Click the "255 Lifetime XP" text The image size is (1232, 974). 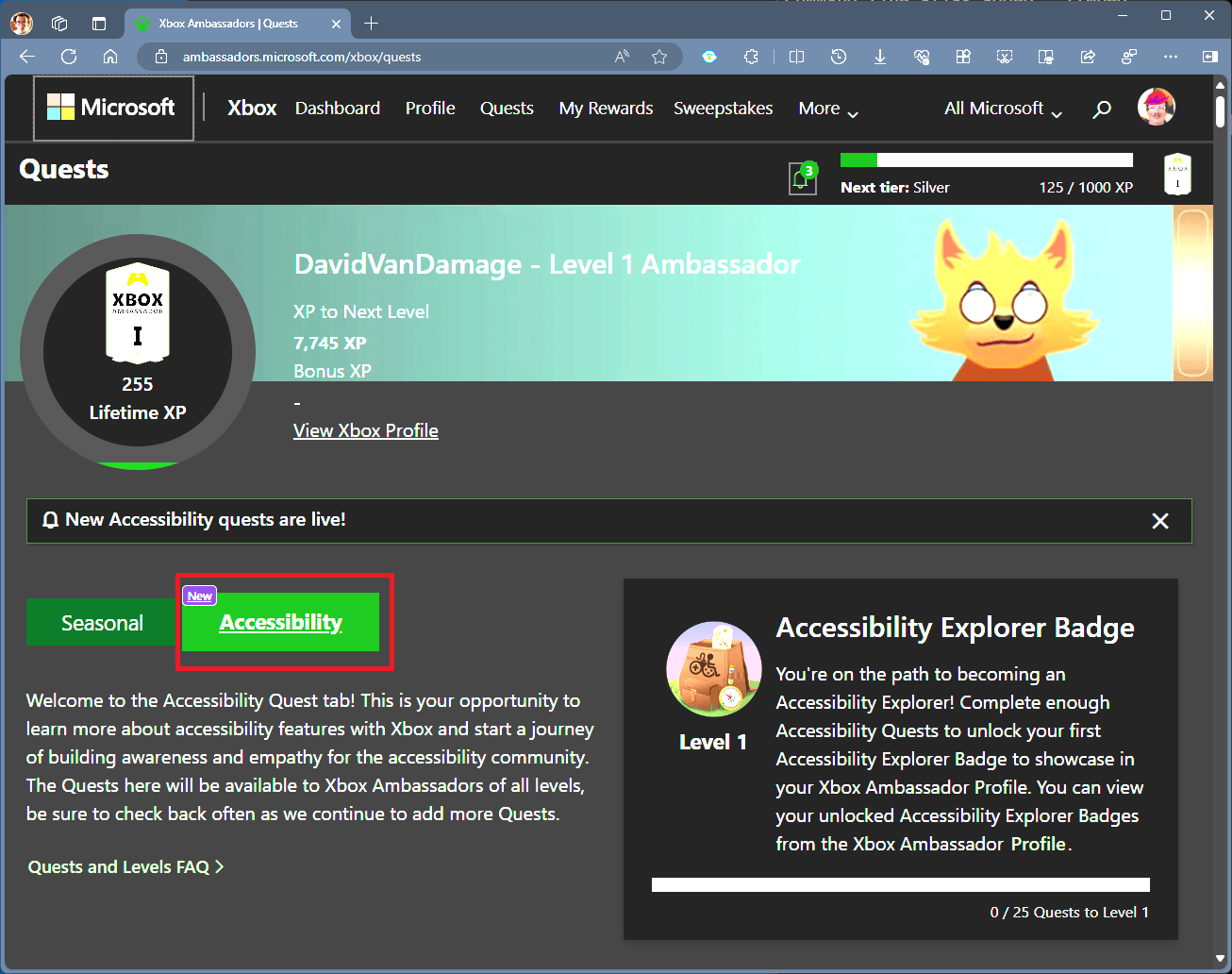pyautogui.click(x=138, y=398)
